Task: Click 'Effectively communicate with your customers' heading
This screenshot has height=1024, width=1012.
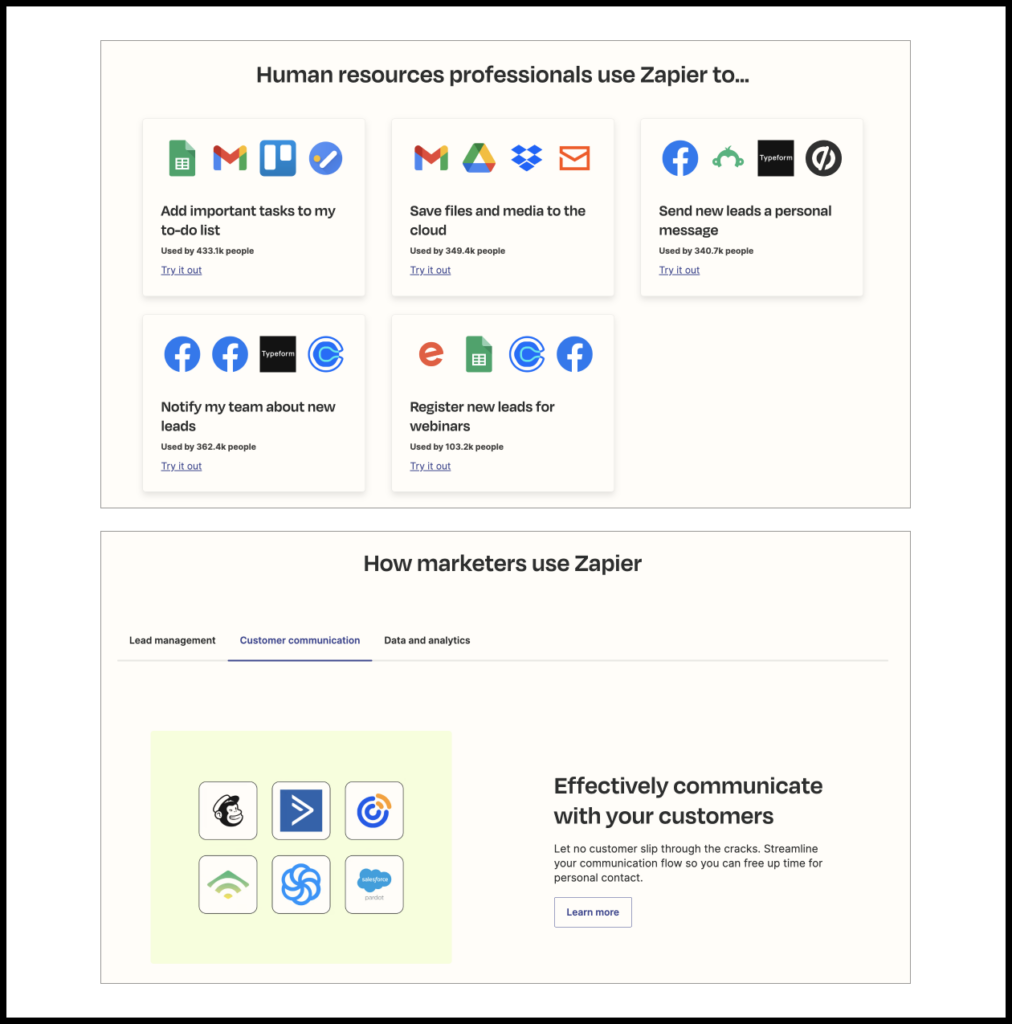Action: click(688, 801)
